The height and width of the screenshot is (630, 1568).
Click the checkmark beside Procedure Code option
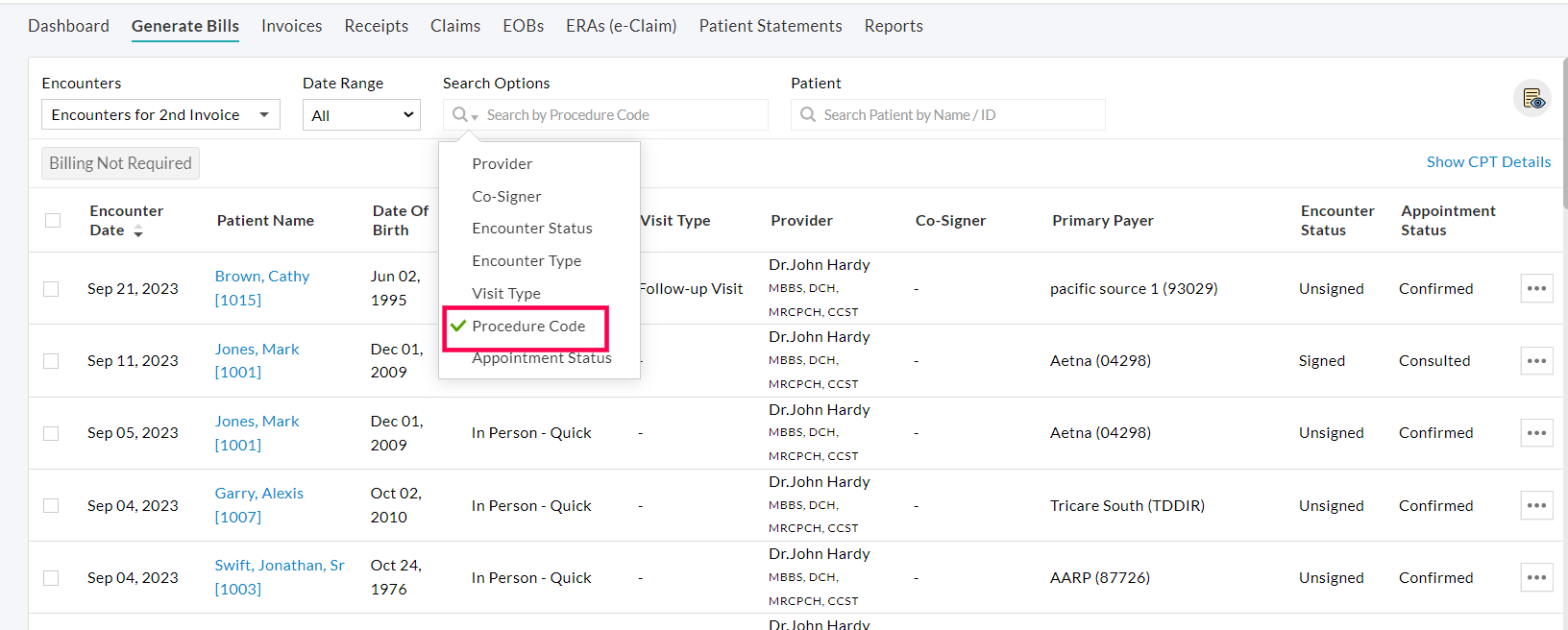coord(459,326)
